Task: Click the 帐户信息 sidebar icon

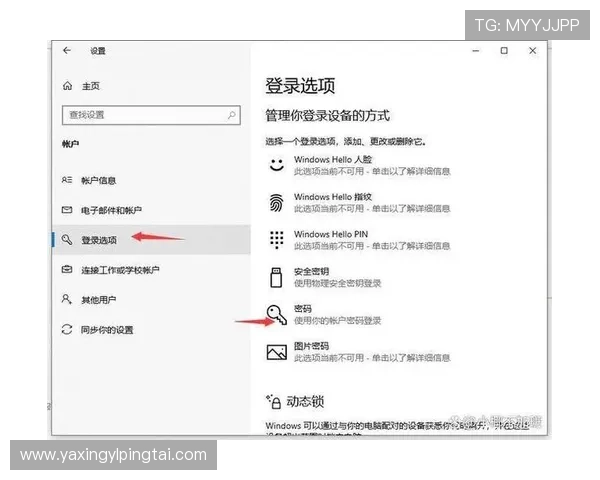Action: pyautogui.click(x=67, y=180)
